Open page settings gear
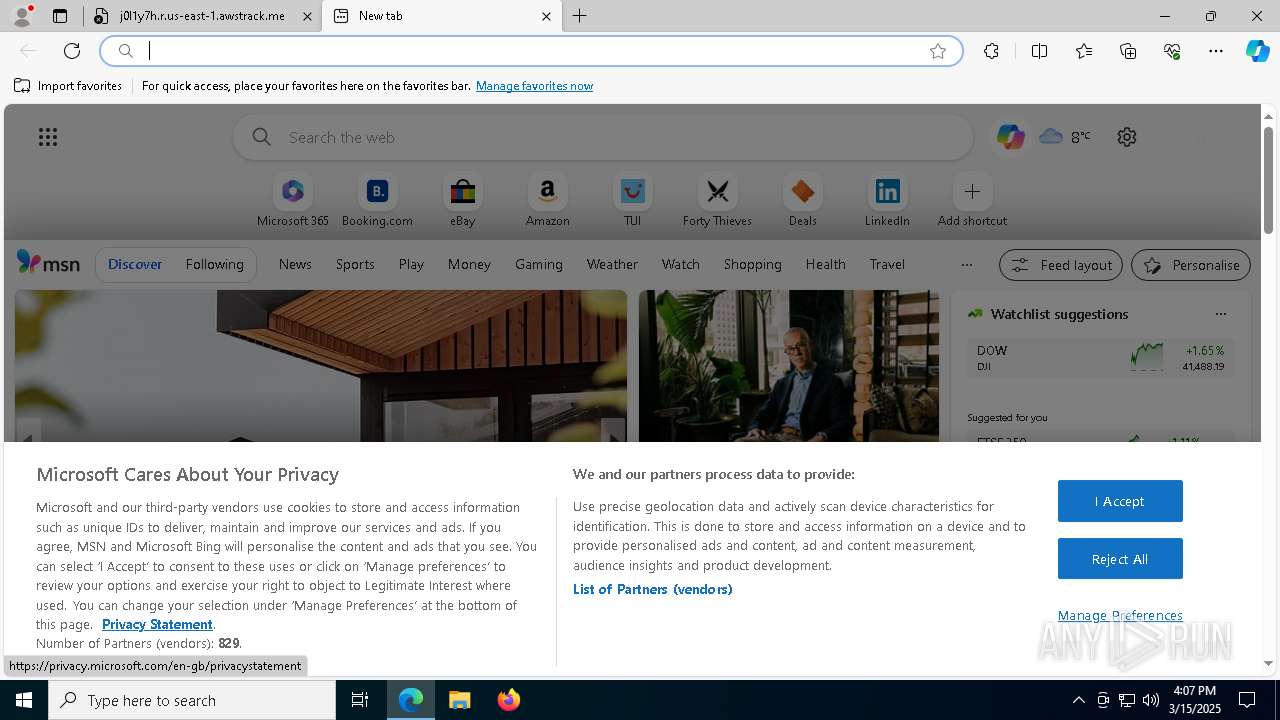Viewport: 1280px width, 720px height. [1127, 137]
